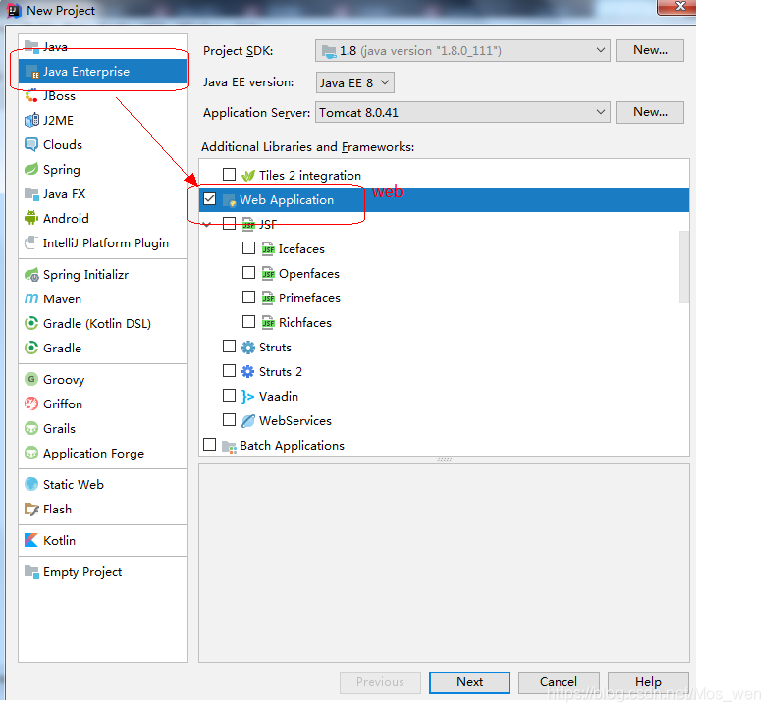
Task: Select Java Enterprise project type
Action: (103, 72)
